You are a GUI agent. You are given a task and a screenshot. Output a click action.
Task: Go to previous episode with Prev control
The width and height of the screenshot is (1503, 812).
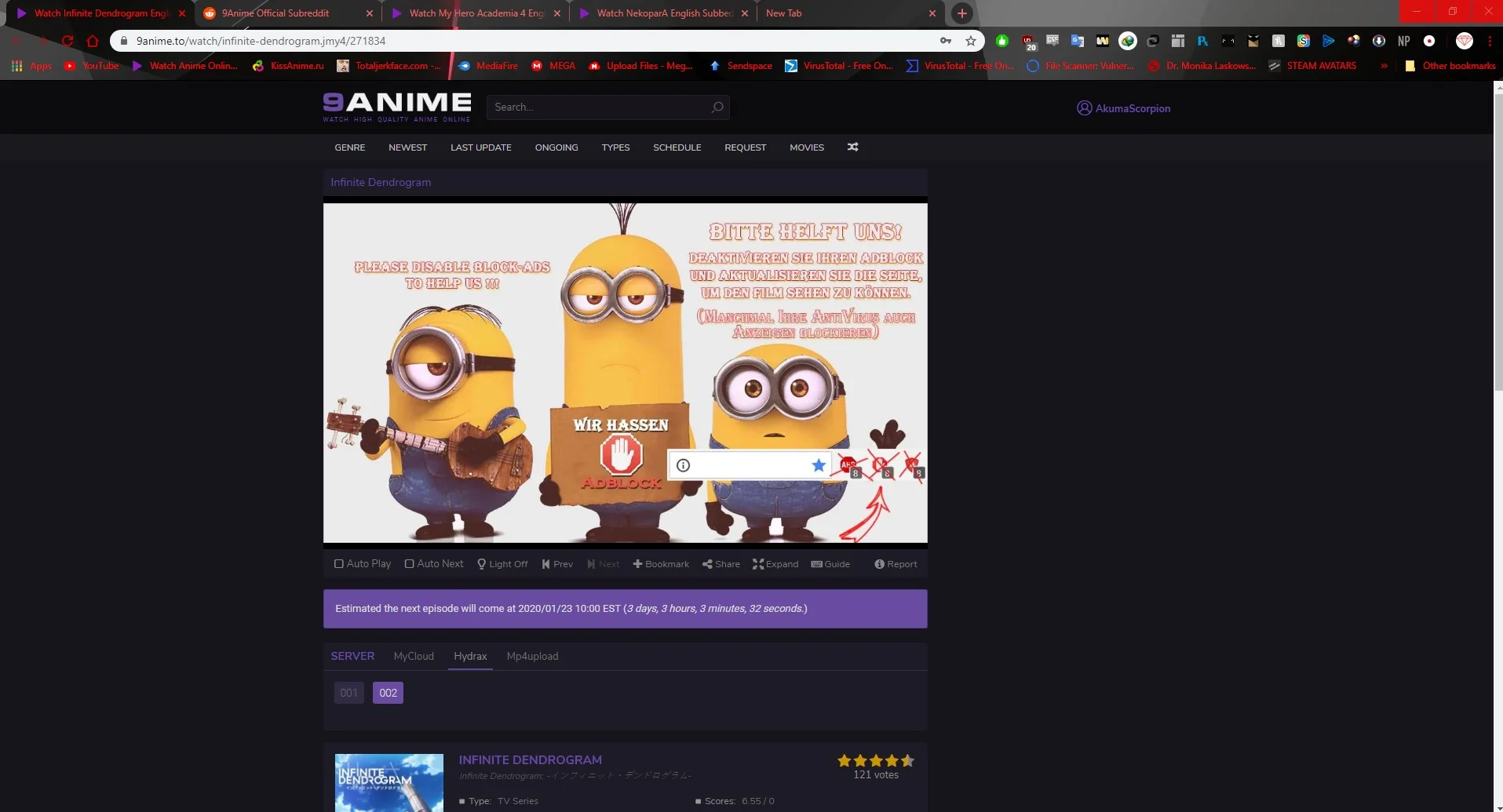(556, 564)
